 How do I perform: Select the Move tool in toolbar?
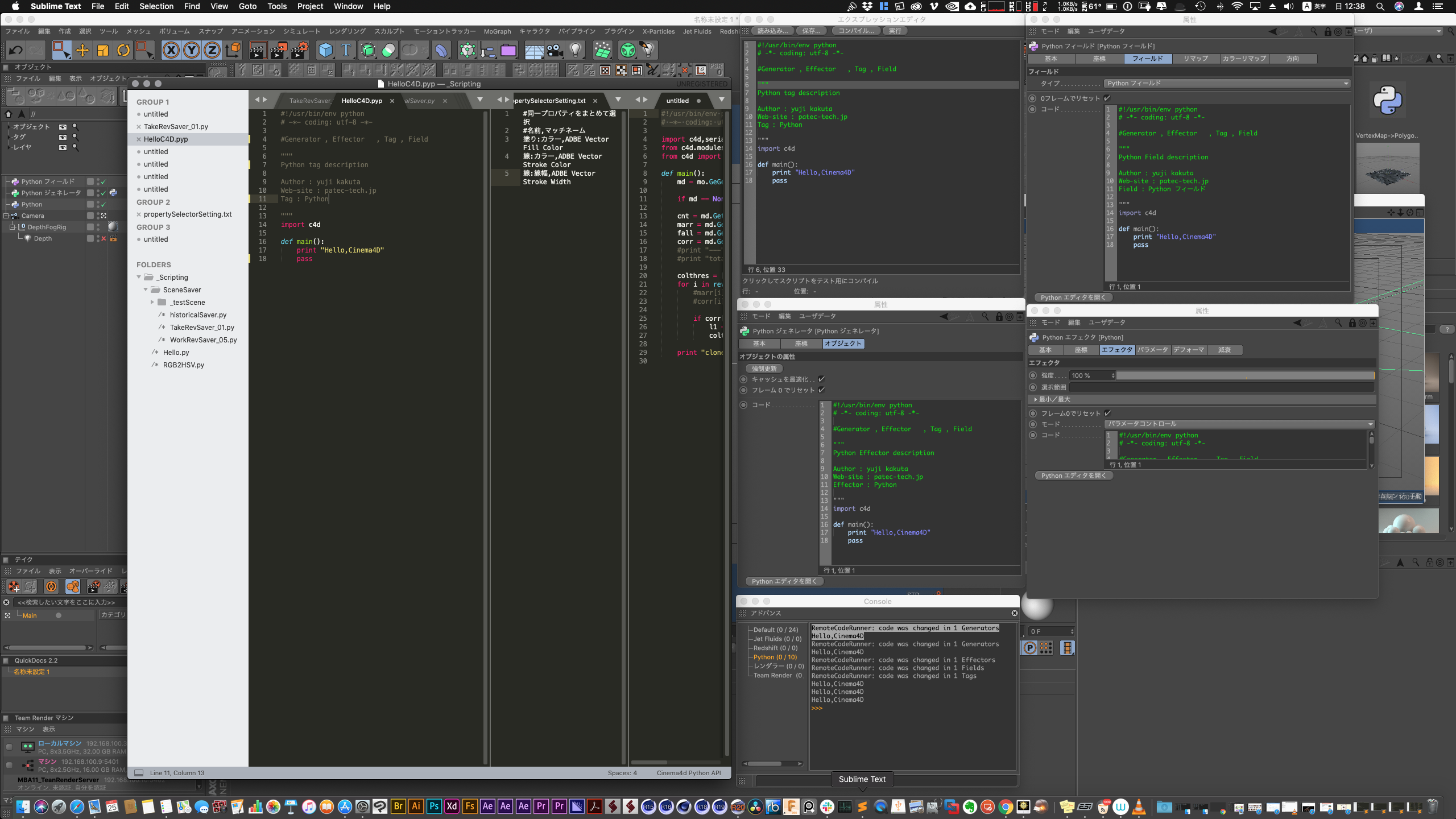coord(82,51)
